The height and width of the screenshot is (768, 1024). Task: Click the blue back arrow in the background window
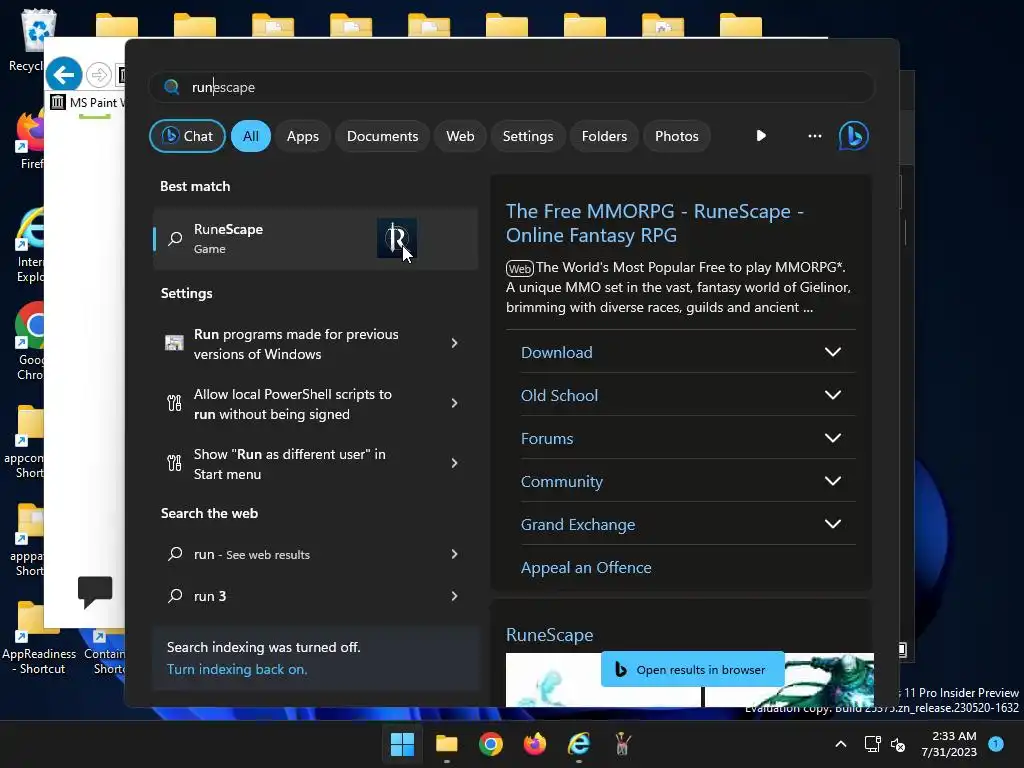[64, 74]
